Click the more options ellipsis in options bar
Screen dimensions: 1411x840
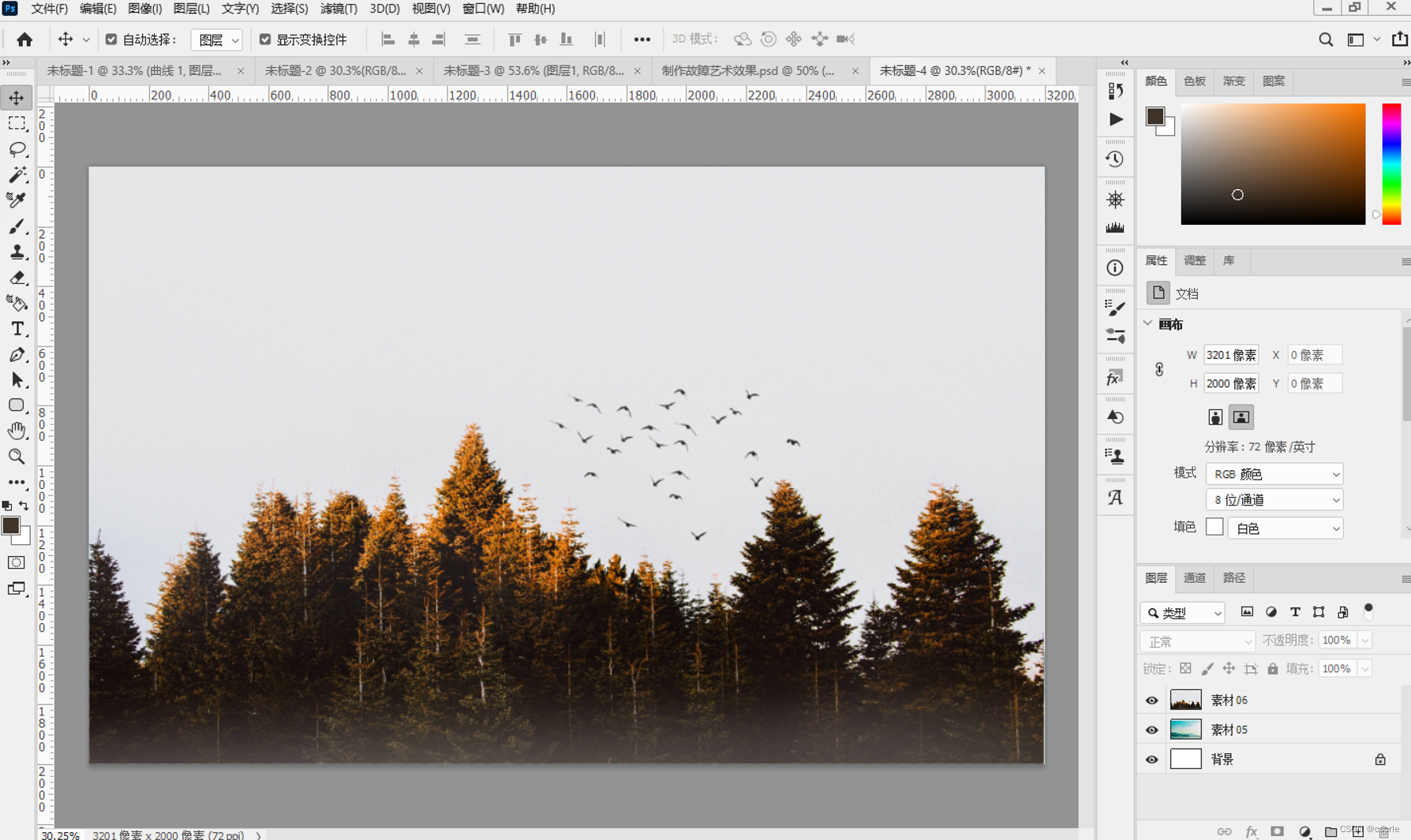coord(642,39)
